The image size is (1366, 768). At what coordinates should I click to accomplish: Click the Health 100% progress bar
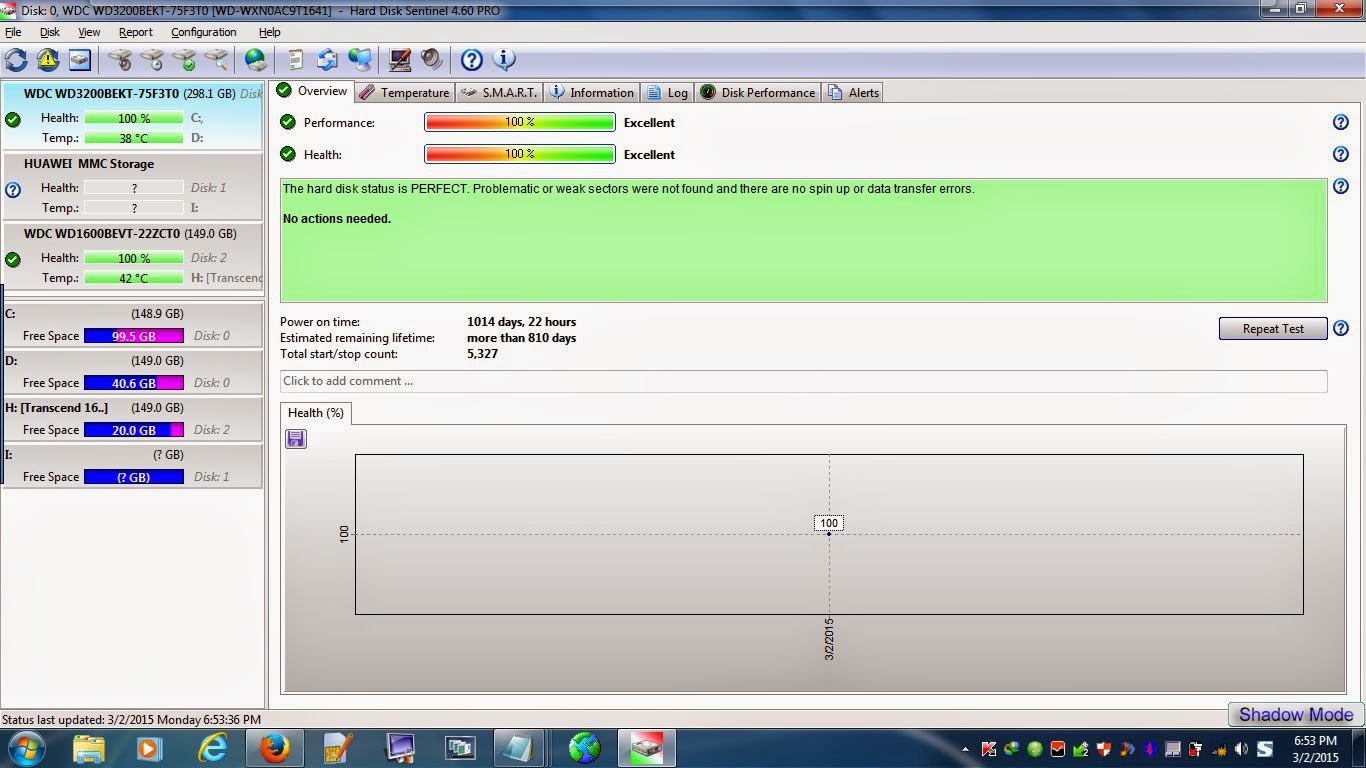pyautogui.click(x=520, y=154)
